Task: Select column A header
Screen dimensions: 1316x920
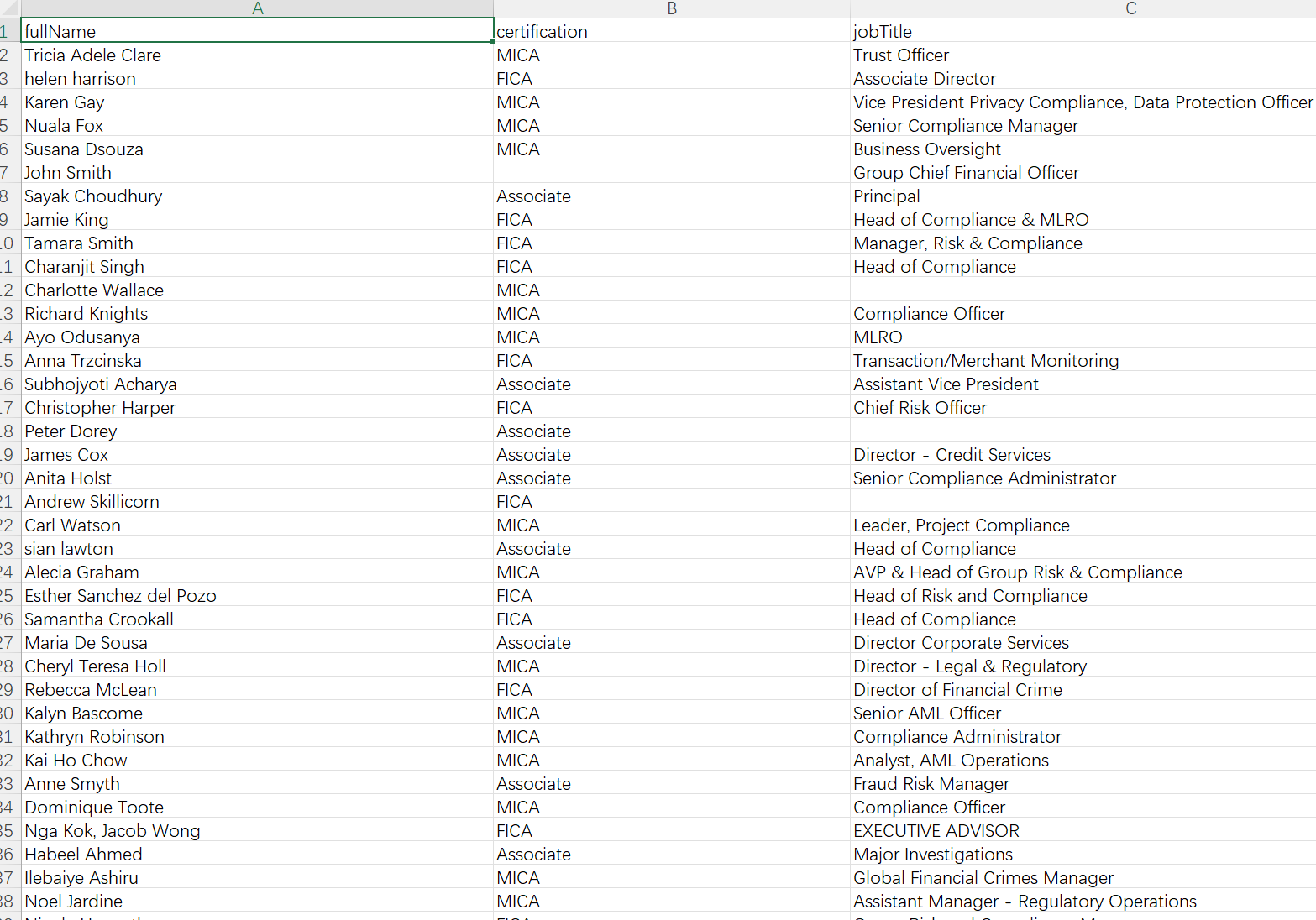Action: coord(257,8)
